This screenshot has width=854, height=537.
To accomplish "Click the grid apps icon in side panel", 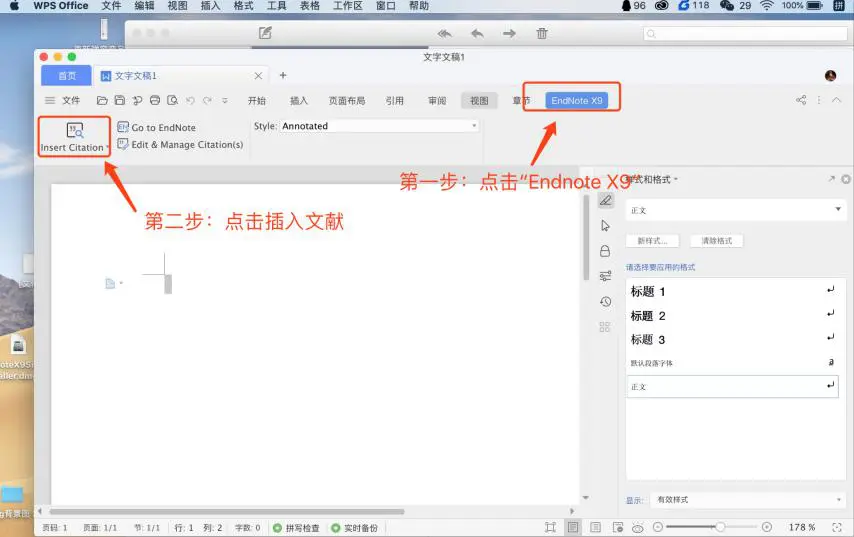I will click(x=605, y=327).
